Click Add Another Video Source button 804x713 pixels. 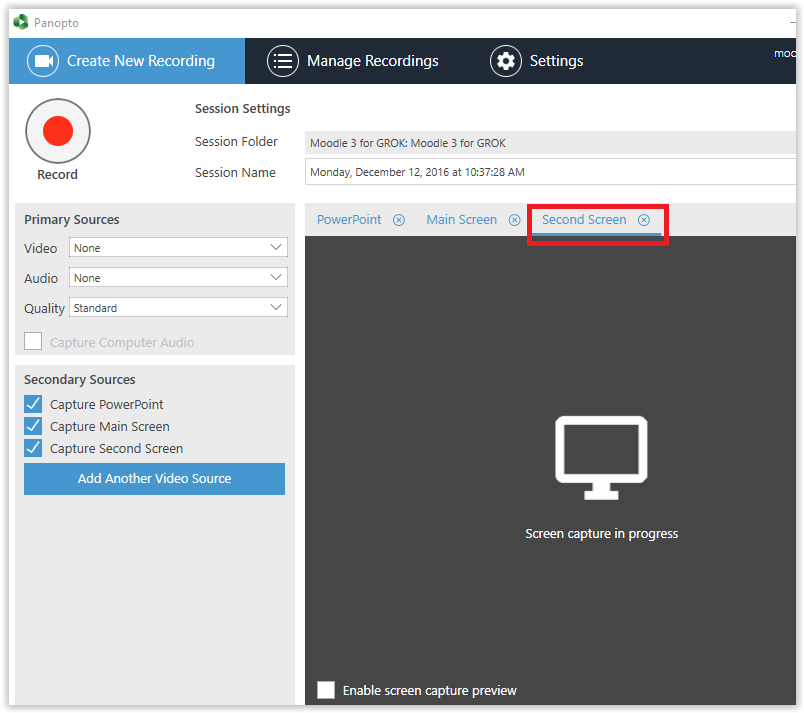point(154,479)
